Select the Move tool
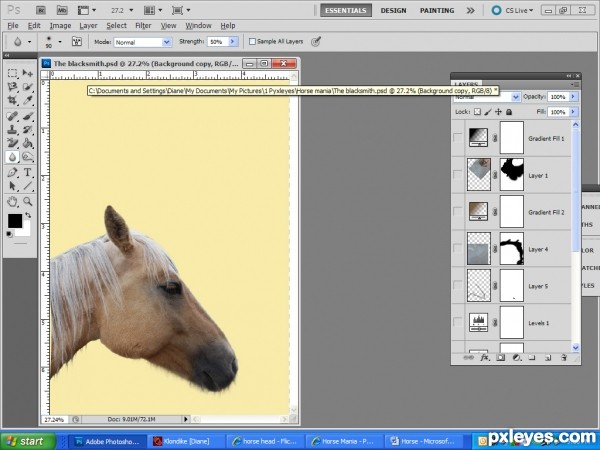 (28, 73)
